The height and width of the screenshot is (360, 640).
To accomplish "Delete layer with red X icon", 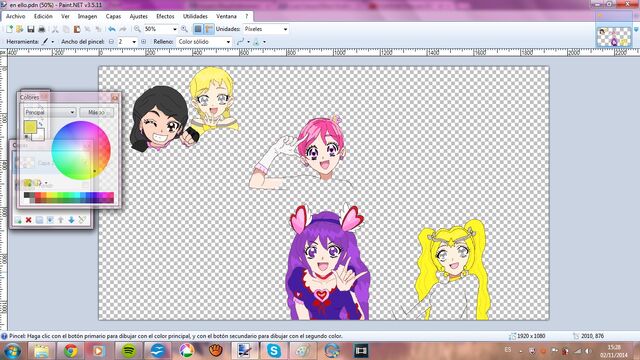I will (x=29, y=220).
